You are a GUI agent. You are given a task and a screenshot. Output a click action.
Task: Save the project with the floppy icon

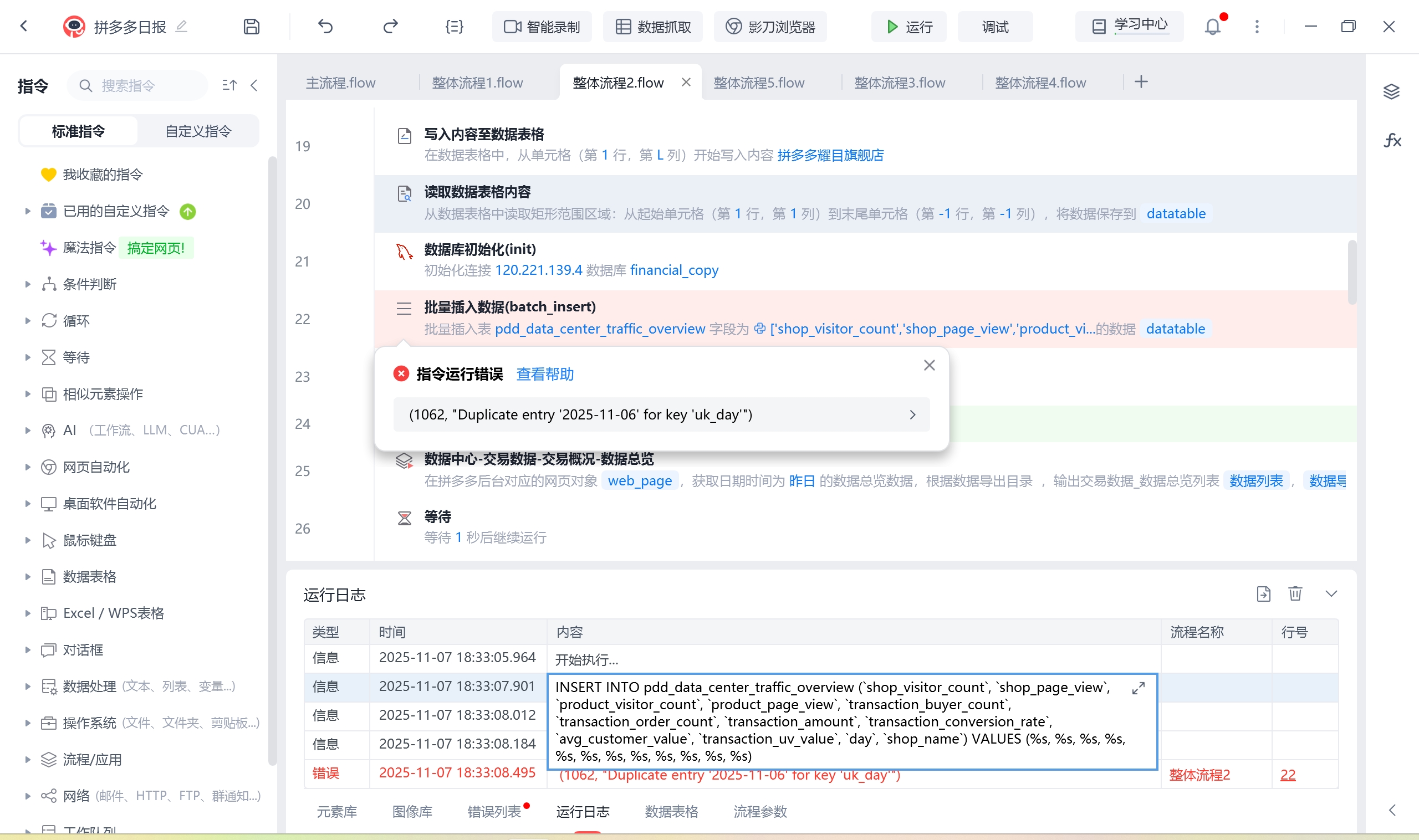point(251,27)
